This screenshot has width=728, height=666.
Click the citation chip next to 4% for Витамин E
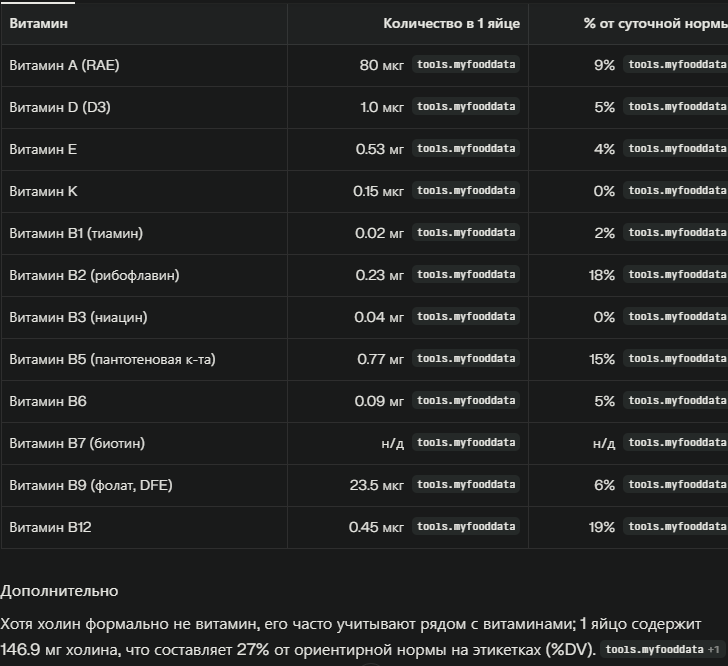[676, 149]
